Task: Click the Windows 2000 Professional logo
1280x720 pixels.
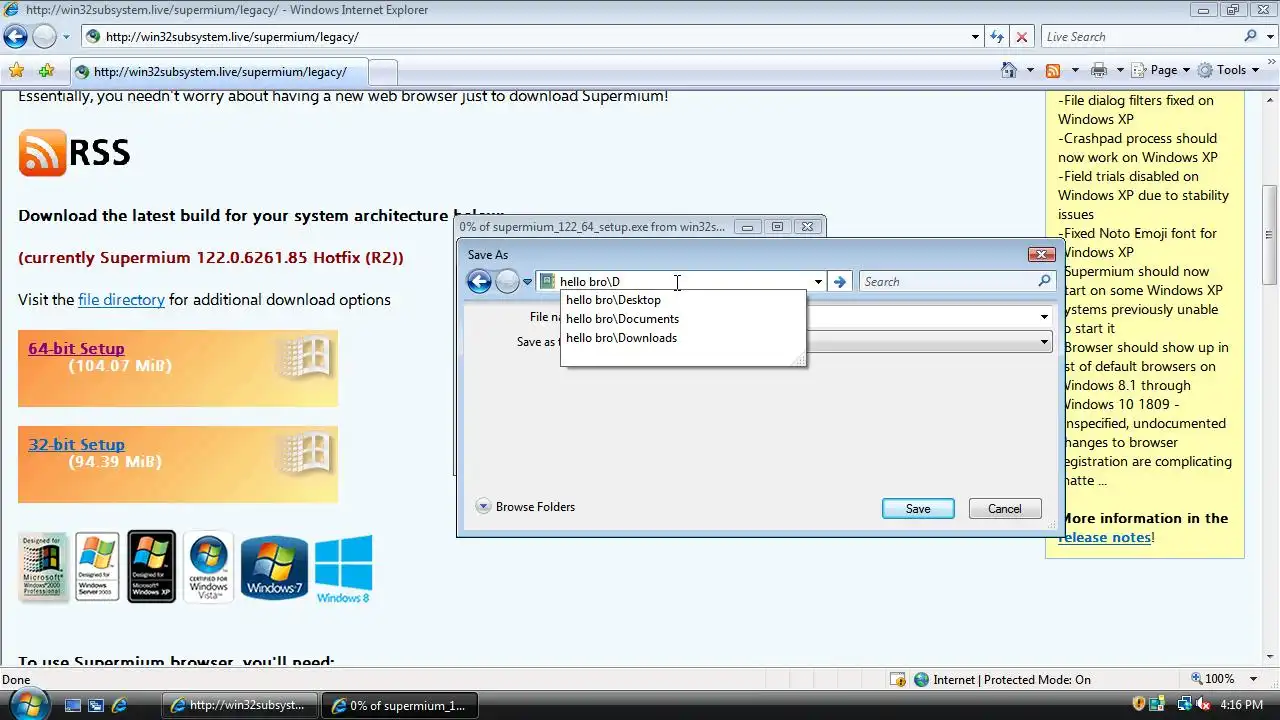Action: pyautogui.click(x=43, y=566)
